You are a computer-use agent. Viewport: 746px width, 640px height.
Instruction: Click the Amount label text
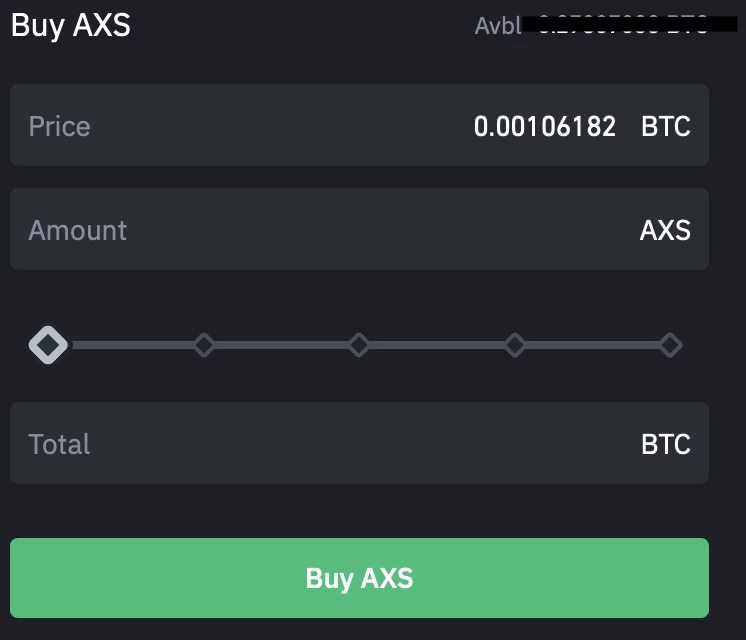tap(78, 230)
